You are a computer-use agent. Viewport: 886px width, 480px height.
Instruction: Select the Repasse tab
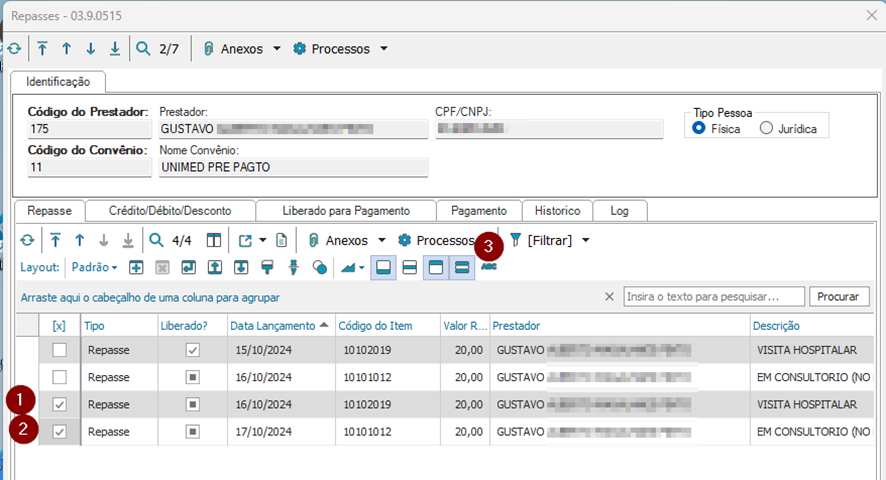click(49, 211)
